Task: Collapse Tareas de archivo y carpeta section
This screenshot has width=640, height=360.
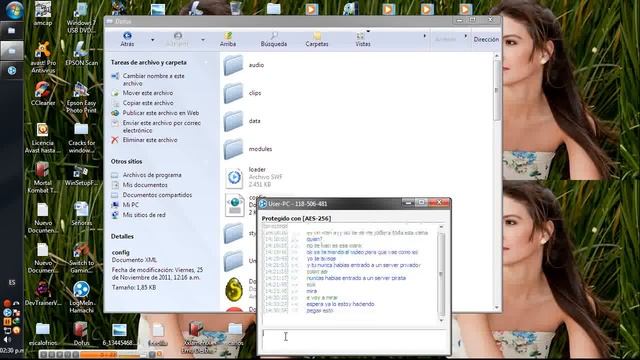Action: (206, 62)
